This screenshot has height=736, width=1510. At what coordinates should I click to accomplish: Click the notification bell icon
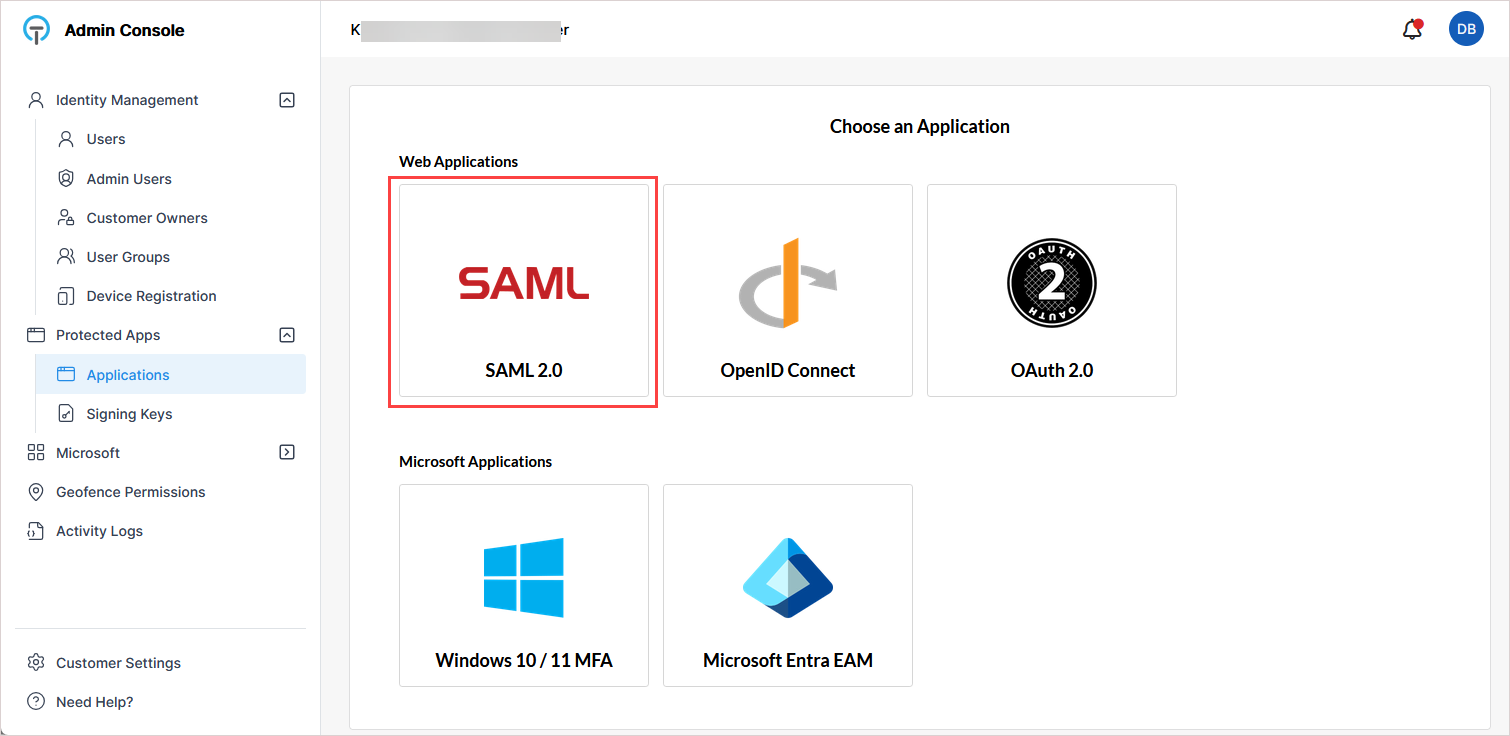(x=1412, y=30)
